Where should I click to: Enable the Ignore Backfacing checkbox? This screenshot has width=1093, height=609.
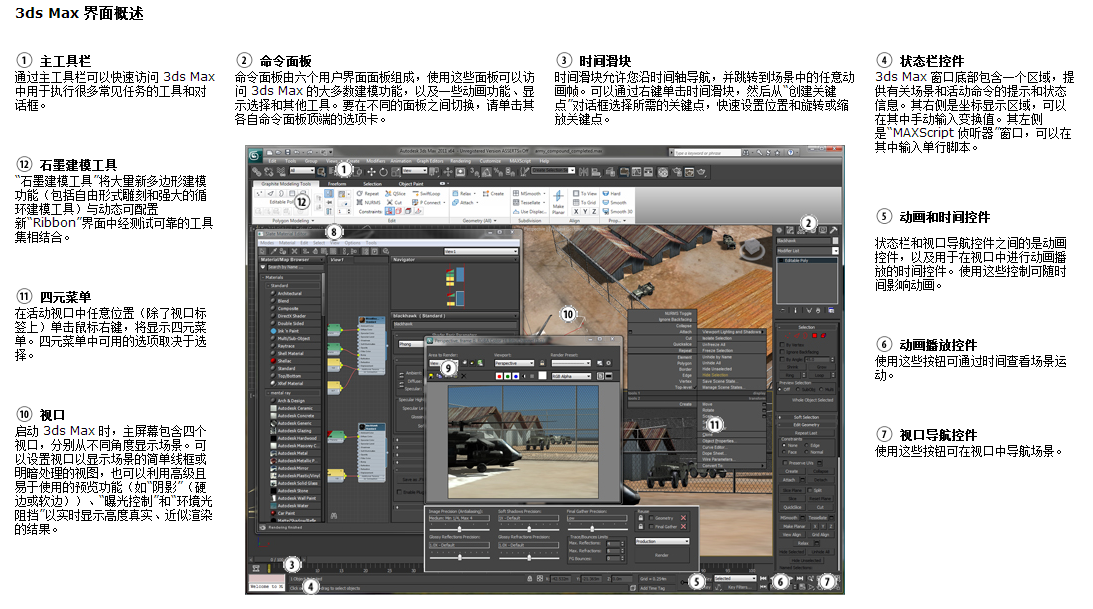(x=782, y=352)
